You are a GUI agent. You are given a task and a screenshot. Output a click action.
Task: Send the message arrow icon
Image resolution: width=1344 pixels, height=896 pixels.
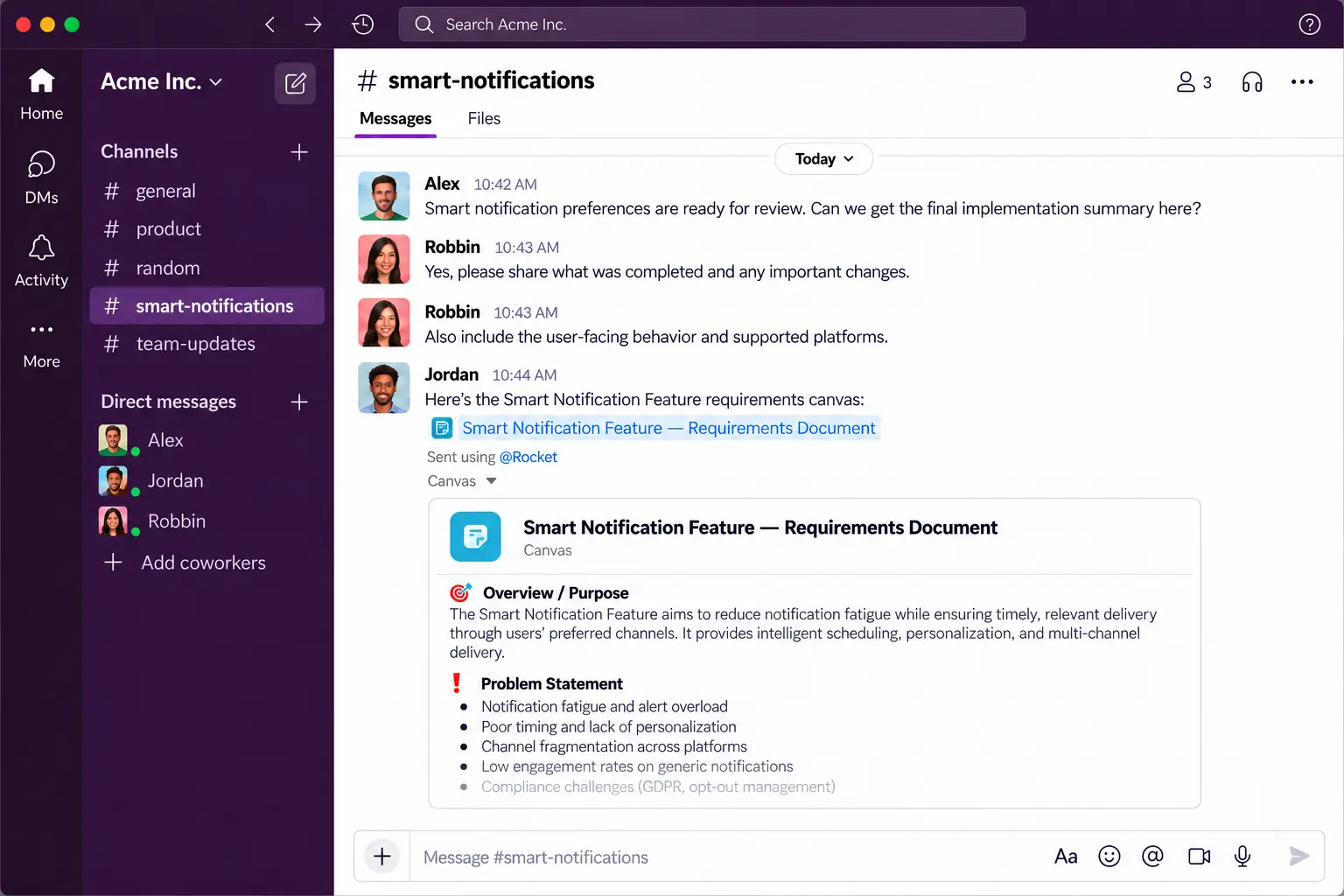tap(1299, 857)
